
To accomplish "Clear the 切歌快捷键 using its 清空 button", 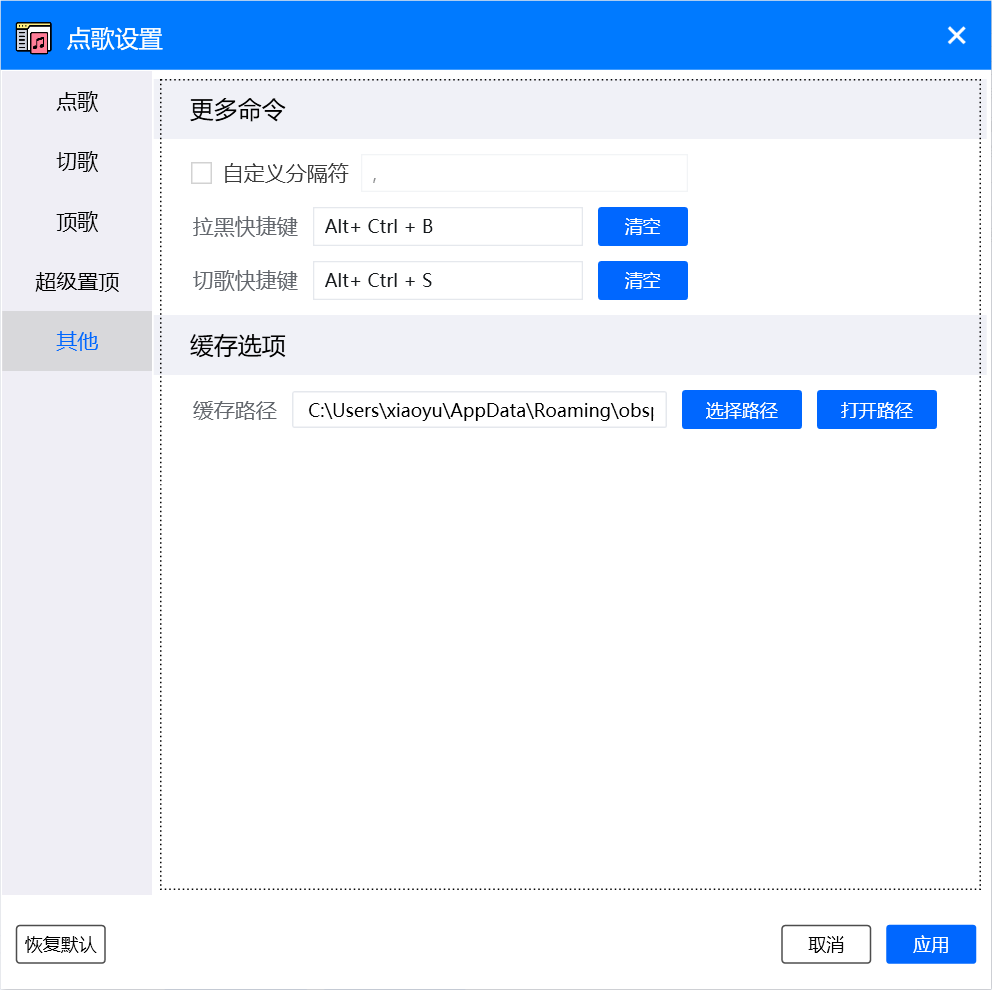I will (642, 280).
